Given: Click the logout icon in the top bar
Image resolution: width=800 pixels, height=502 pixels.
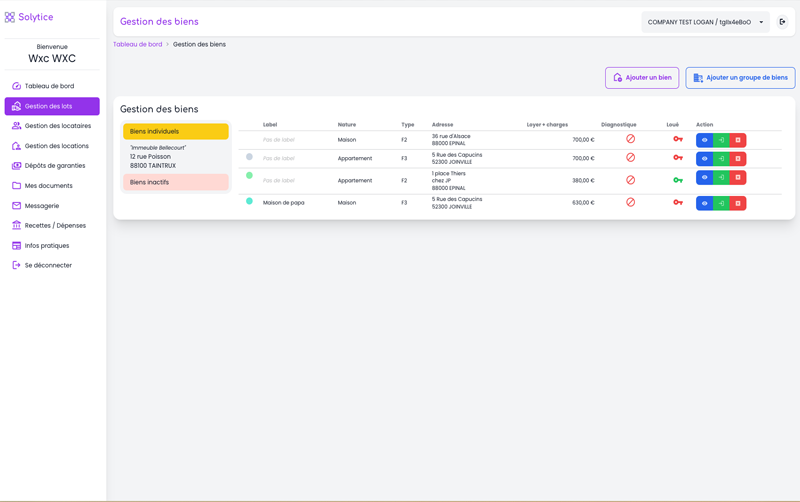Looking at the screenshot, I should coord(782,22).
